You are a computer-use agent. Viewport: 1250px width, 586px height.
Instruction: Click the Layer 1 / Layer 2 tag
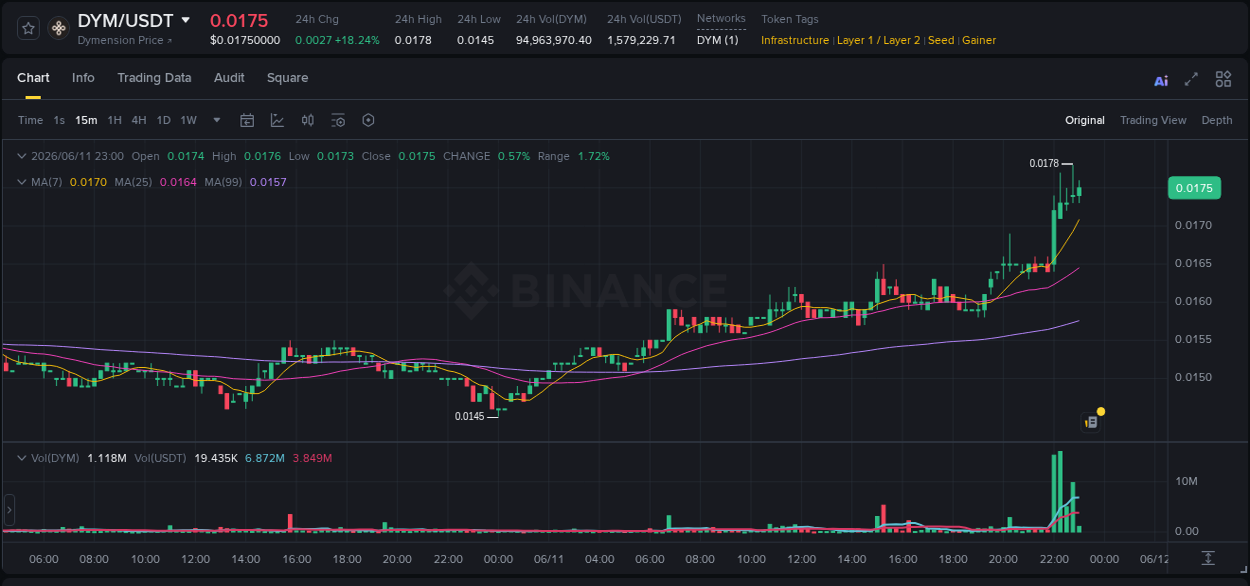(x=878, y=40)
